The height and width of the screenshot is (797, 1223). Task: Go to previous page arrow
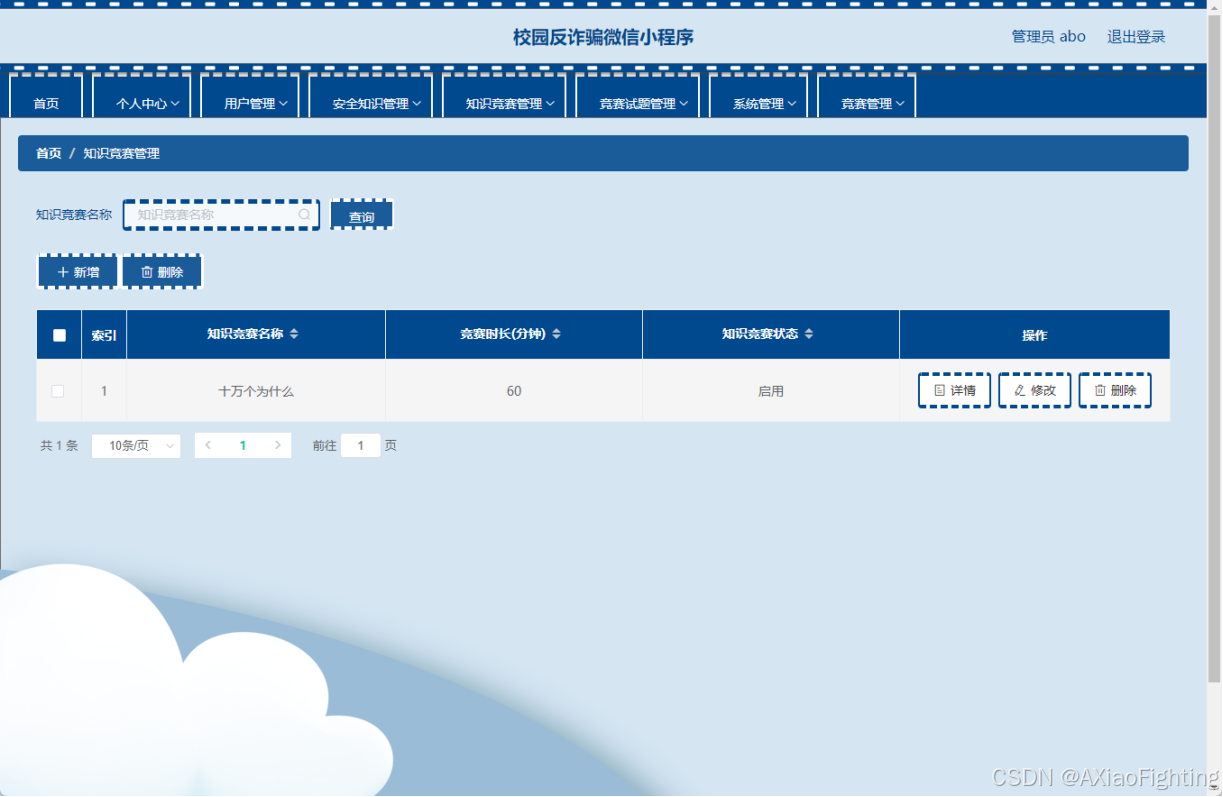point(208,446)
